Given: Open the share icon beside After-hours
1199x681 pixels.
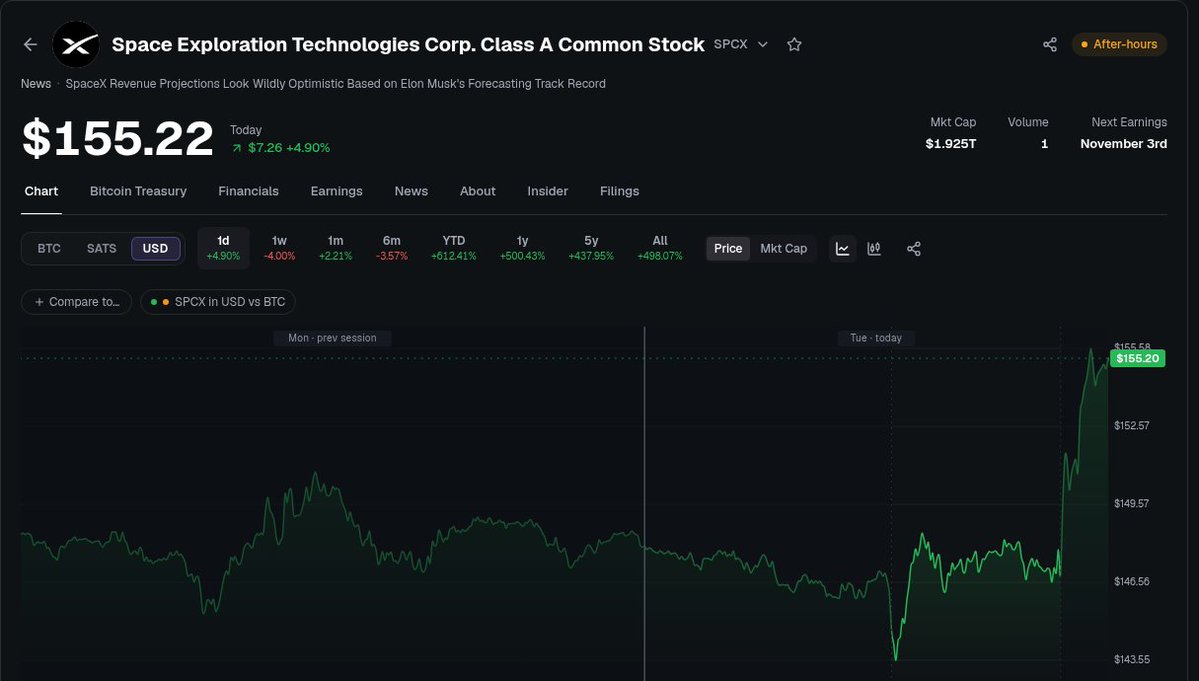Looking at the screenshot, I should click(1050, 44).
